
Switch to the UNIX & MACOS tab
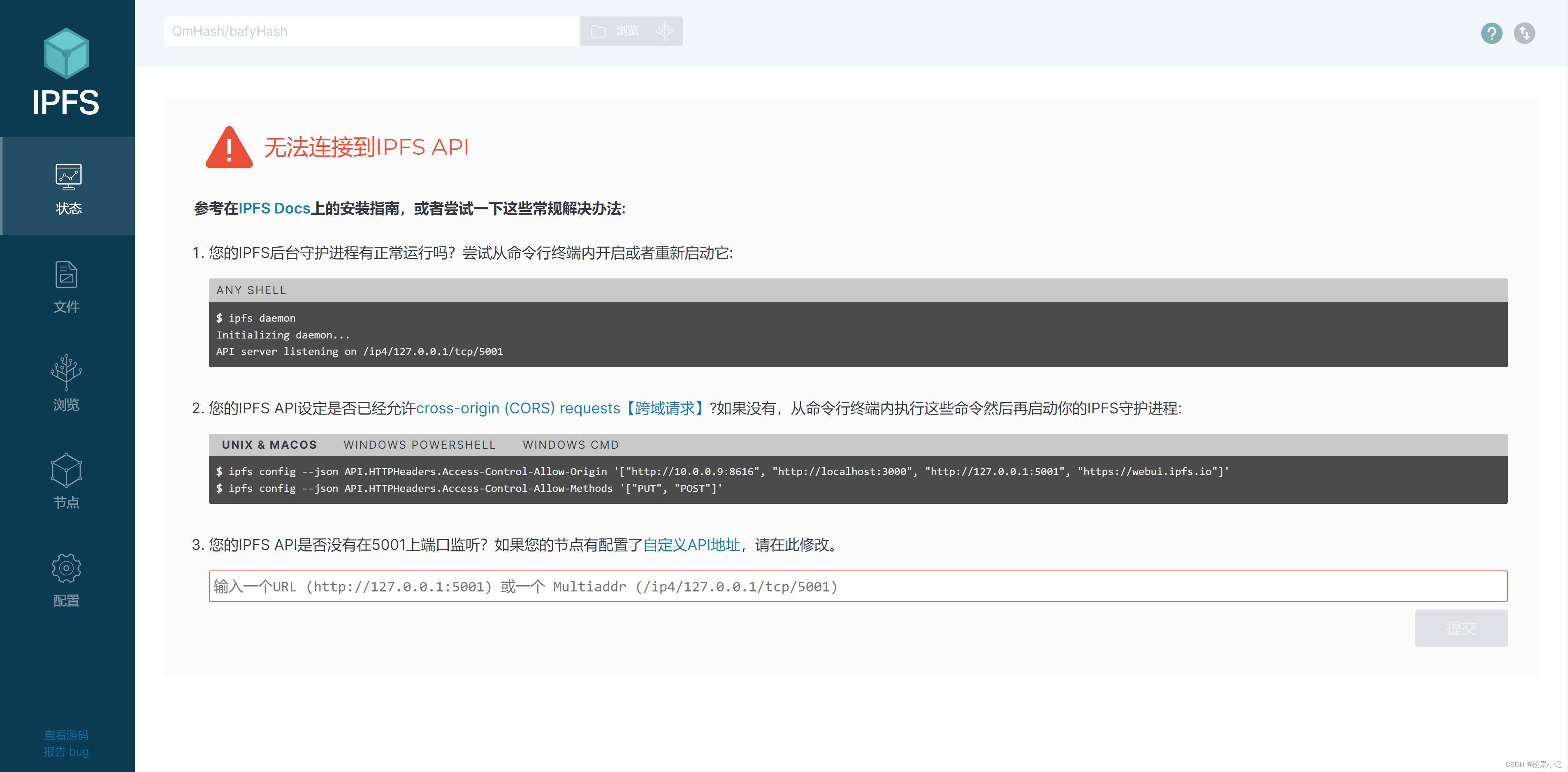269,445
